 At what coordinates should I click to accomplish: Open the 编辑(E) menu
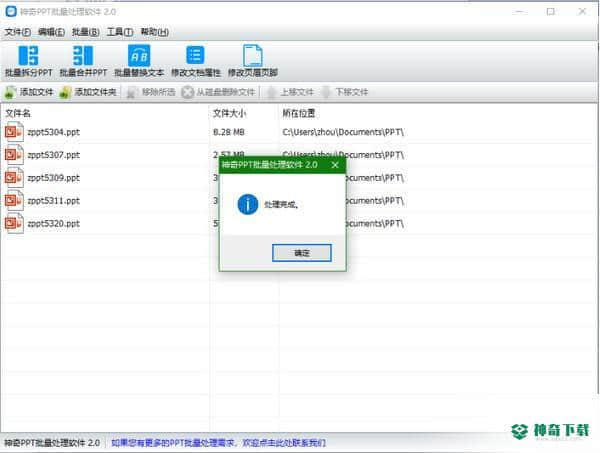51,32
